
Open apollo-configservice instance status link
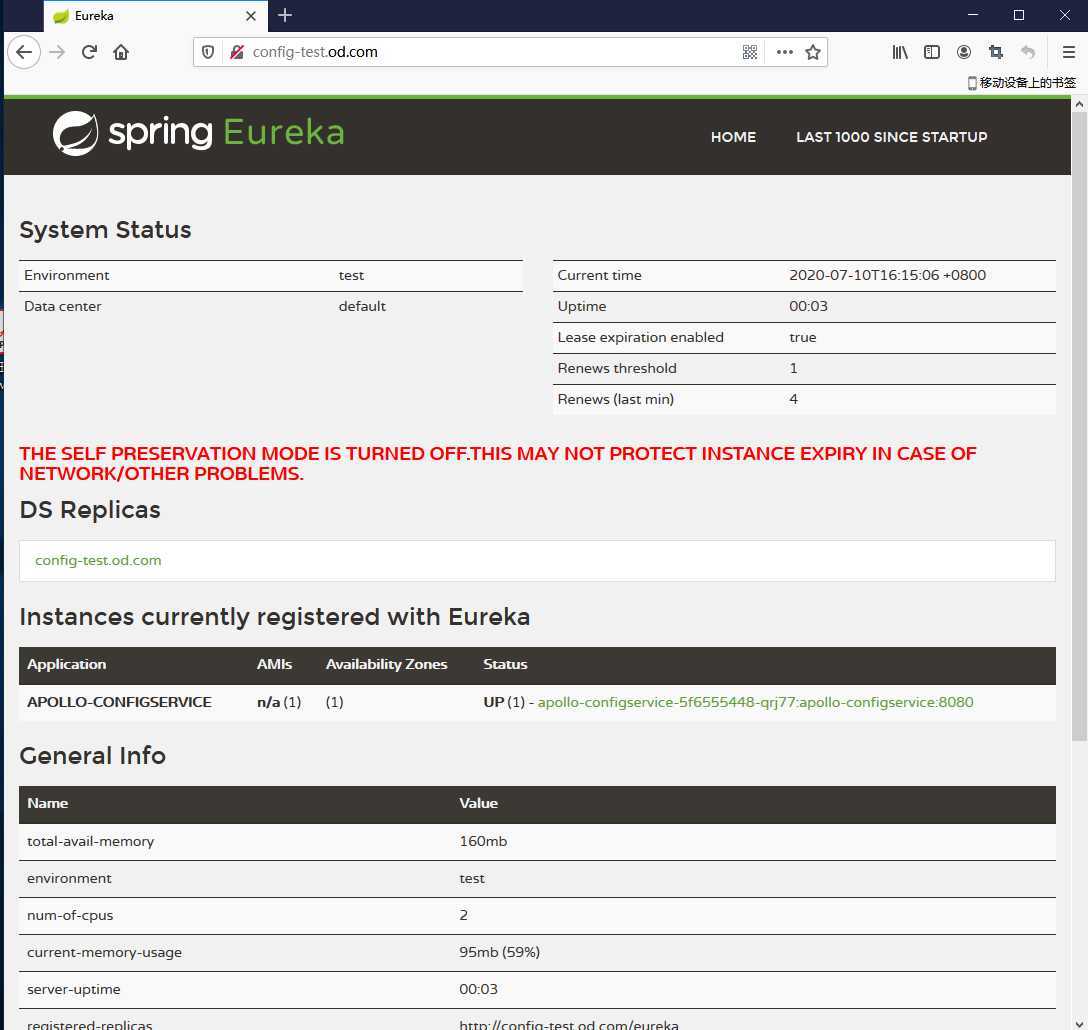click(x=755, y=702)
